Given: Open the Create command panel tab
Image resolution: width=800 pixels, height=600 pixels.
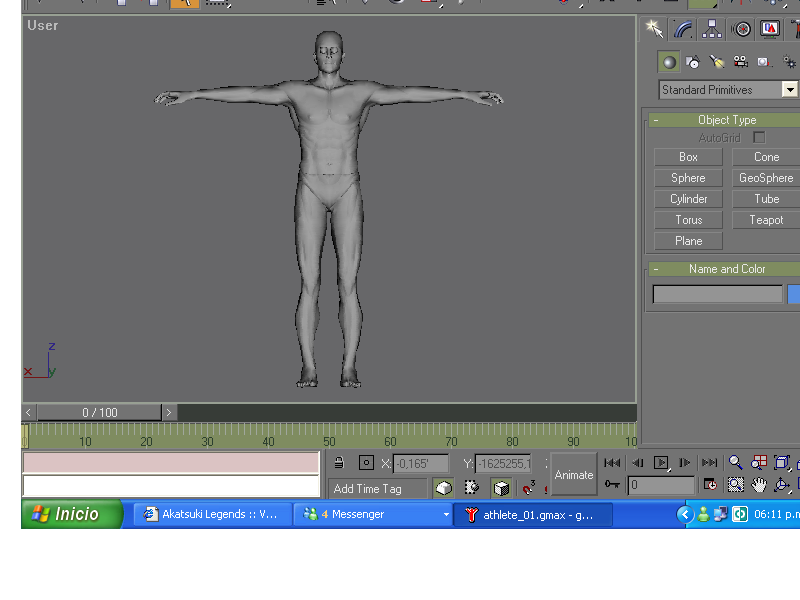Looking at the screenshot, I should [654, 29].
